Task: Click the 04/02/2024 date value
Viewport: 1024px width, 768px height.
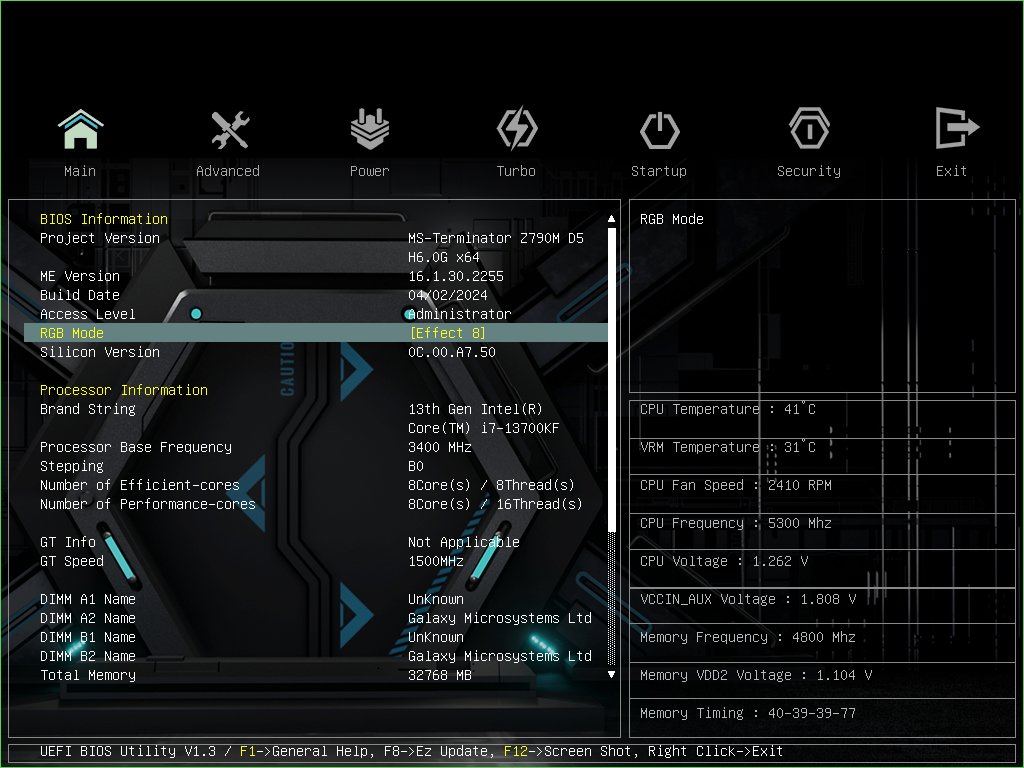Action: 448,295
